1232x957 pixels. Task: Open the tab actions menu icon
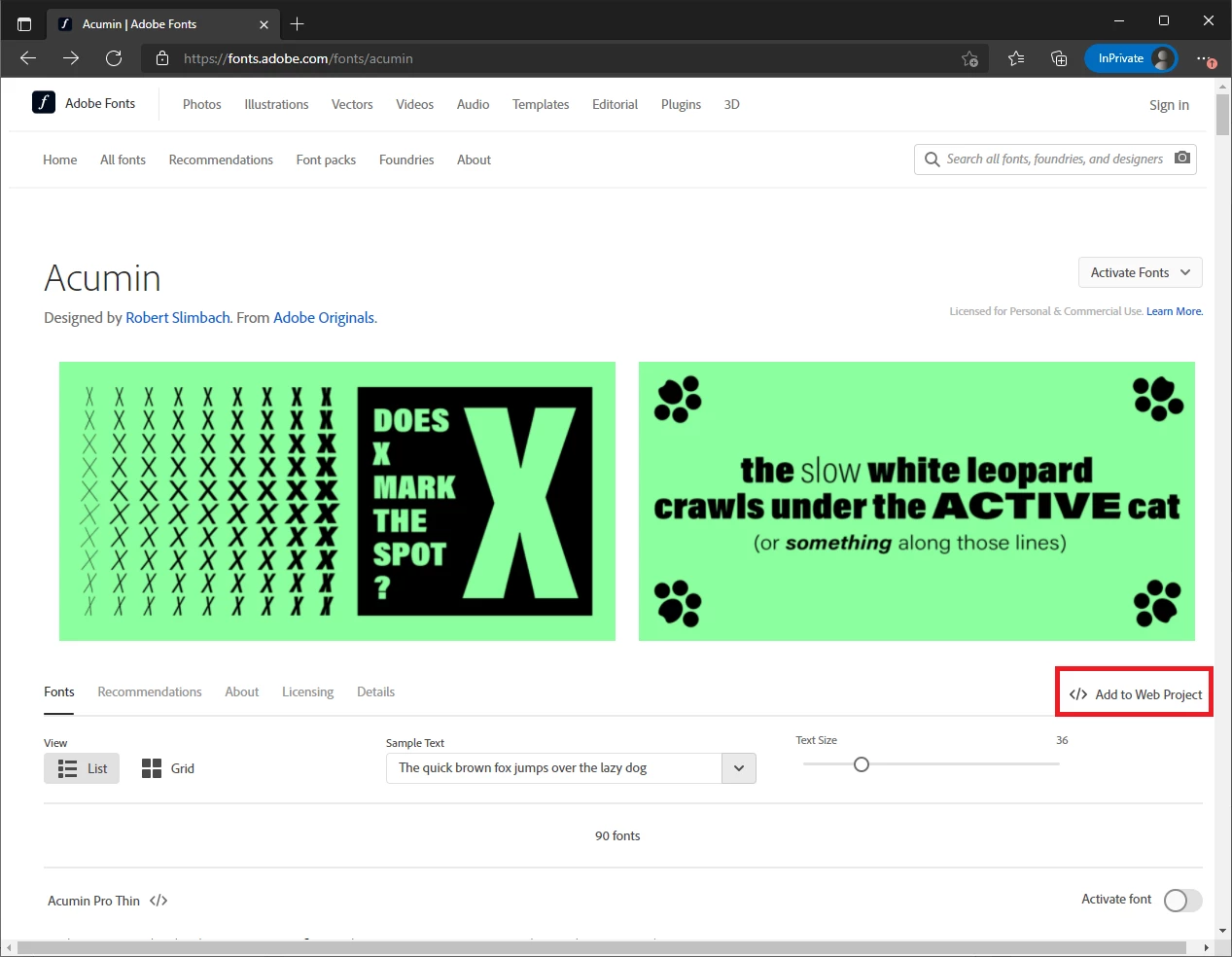click(24, 23)
